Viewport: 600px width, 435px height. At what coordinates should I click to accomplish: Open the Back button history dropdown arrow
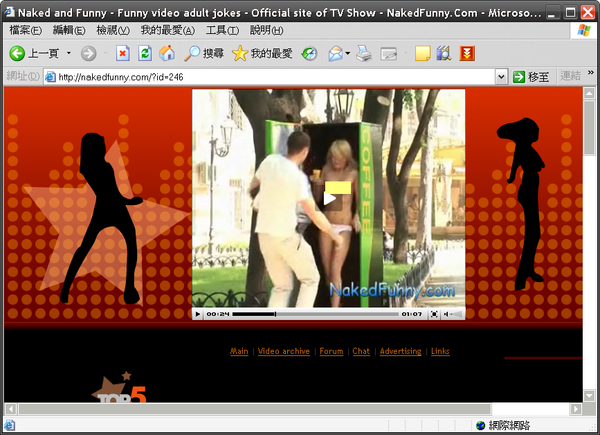(x=69, y=53)
